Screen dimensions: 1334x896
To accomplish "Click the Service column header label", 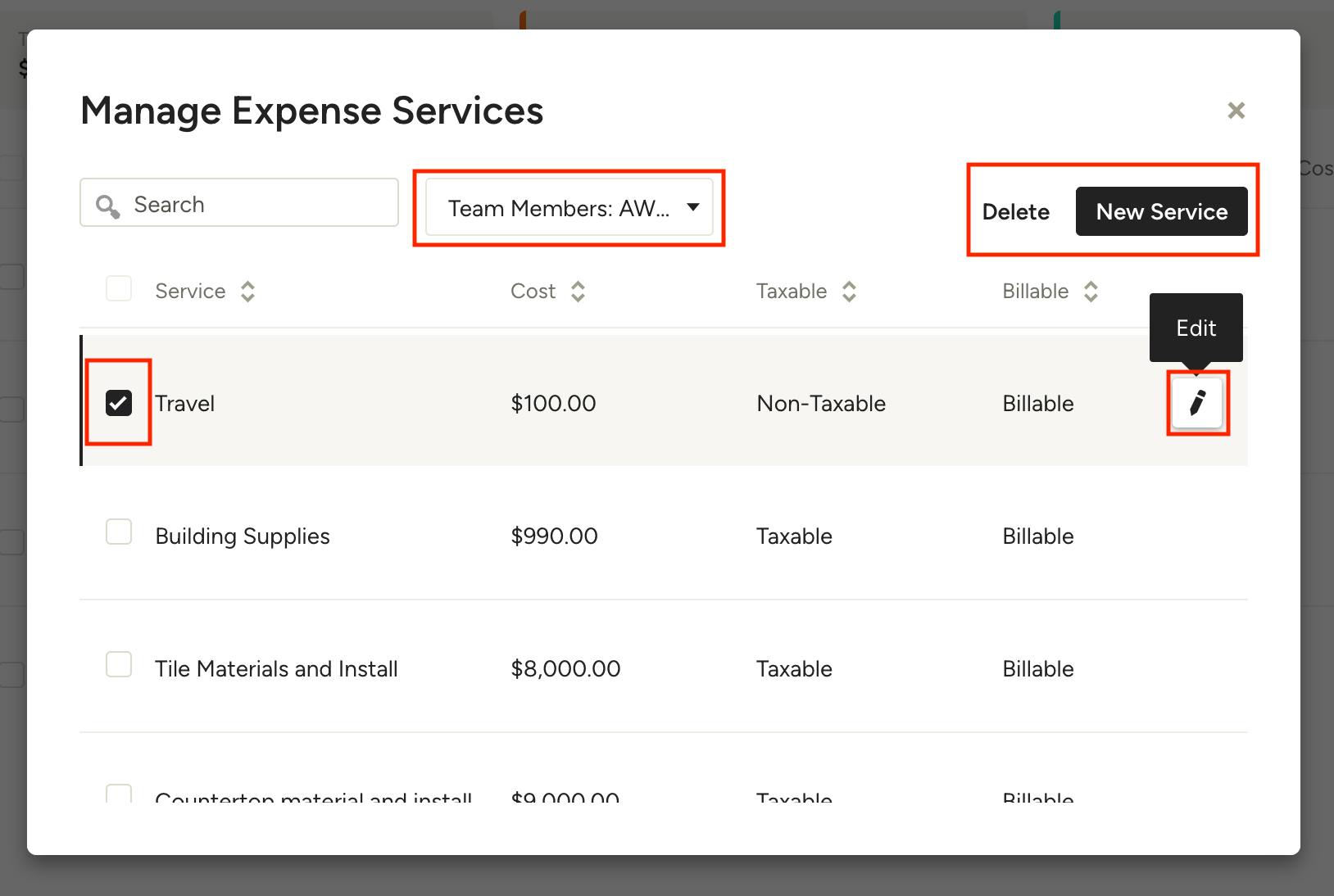I will point(190,292).
